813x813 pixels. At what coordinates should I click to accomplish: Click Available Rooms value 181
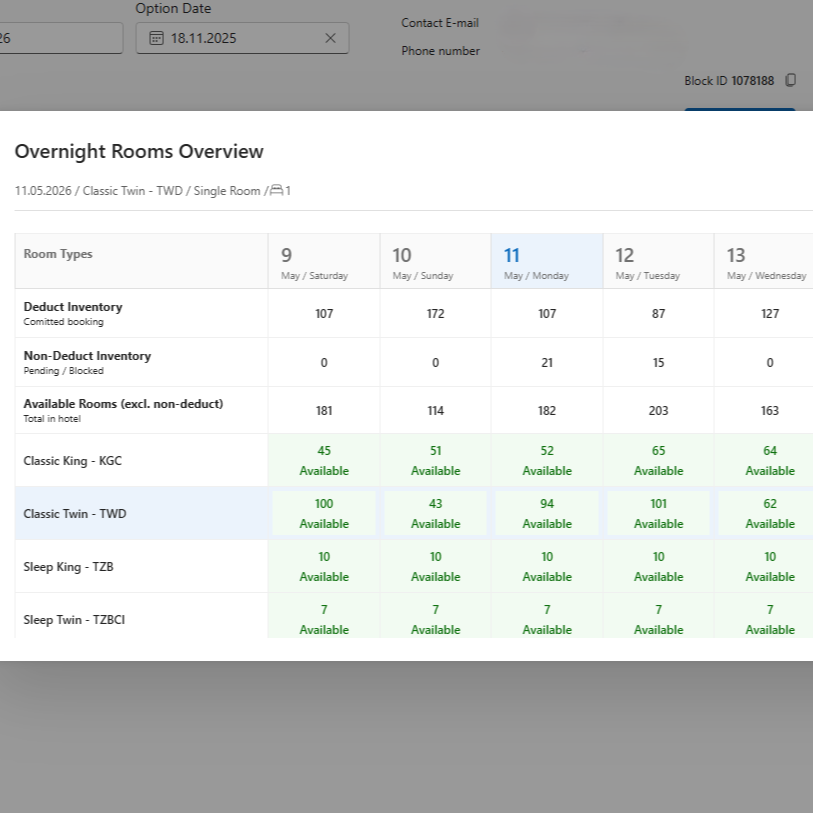(324, 411)
